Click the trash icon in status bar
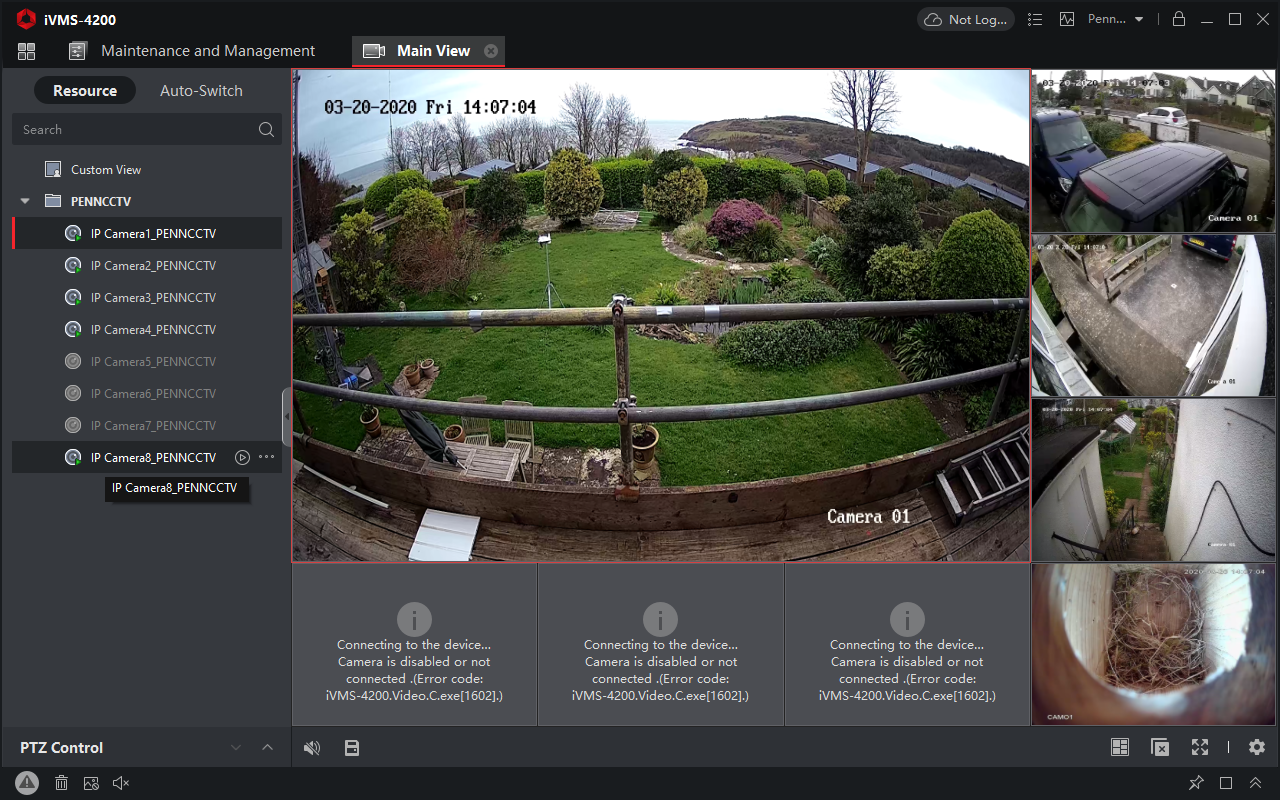The image size is (1280, 800). 61,783
